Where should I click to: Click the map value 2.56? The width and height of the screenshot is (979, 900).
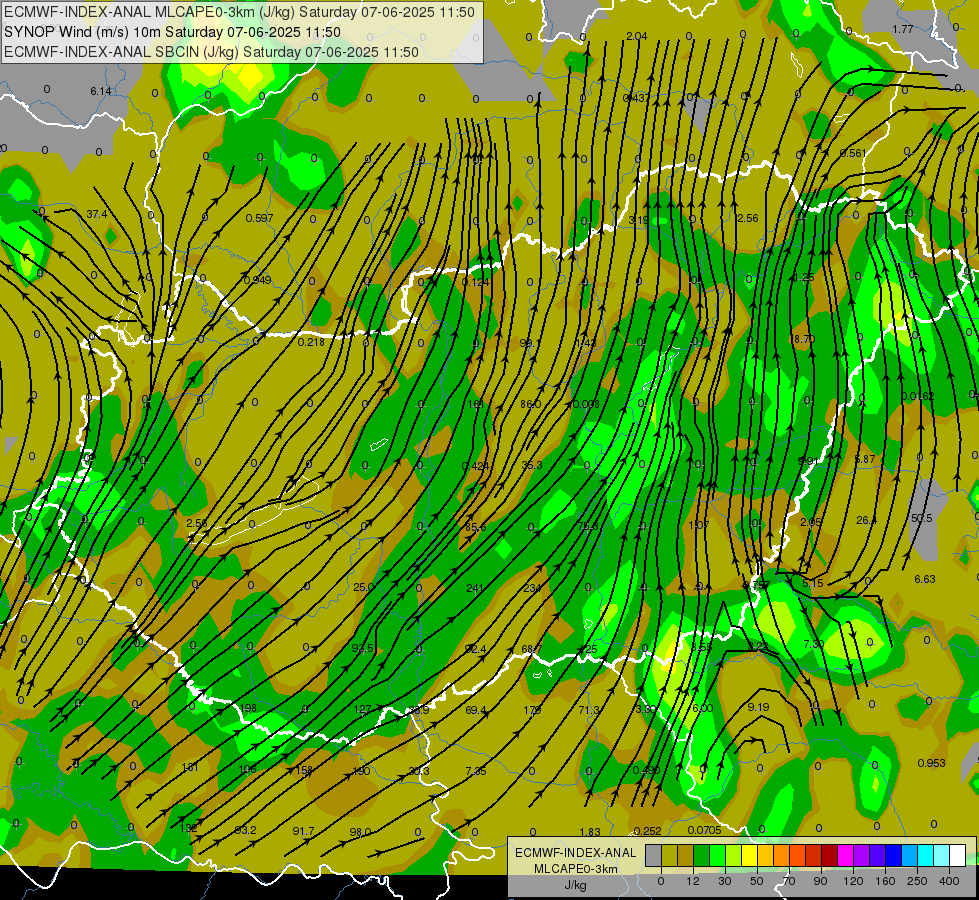click(x=747, y=218)
